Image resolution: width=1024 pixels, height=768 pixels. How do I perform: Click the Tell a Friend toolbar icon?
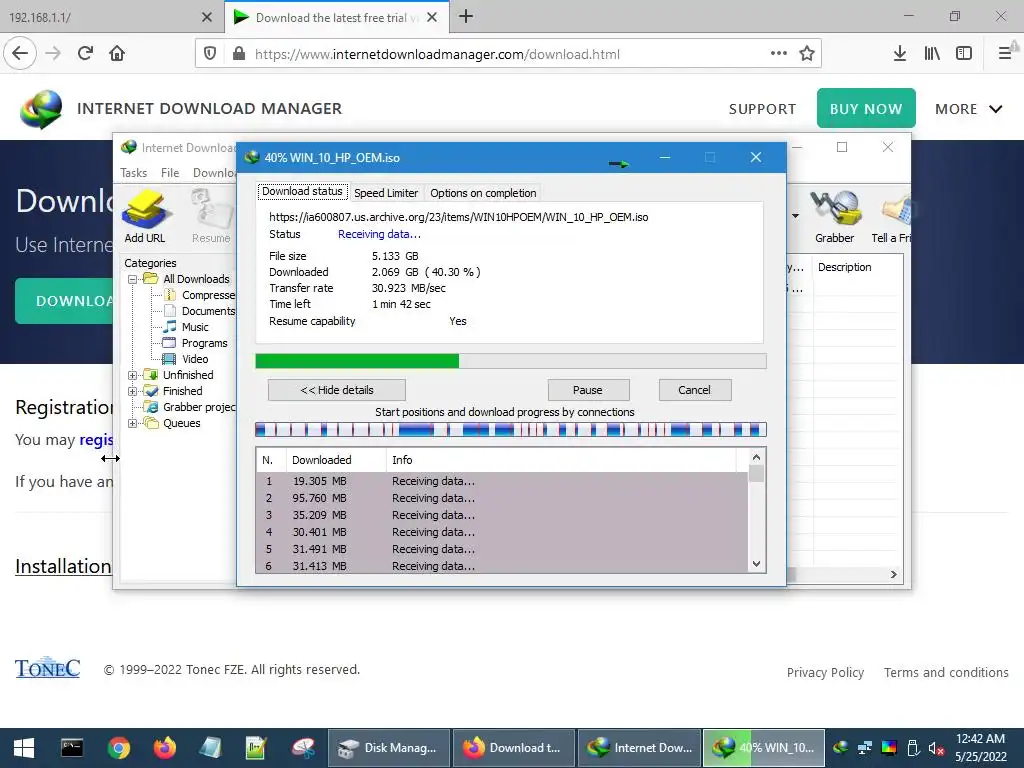(x=891, y=216)
